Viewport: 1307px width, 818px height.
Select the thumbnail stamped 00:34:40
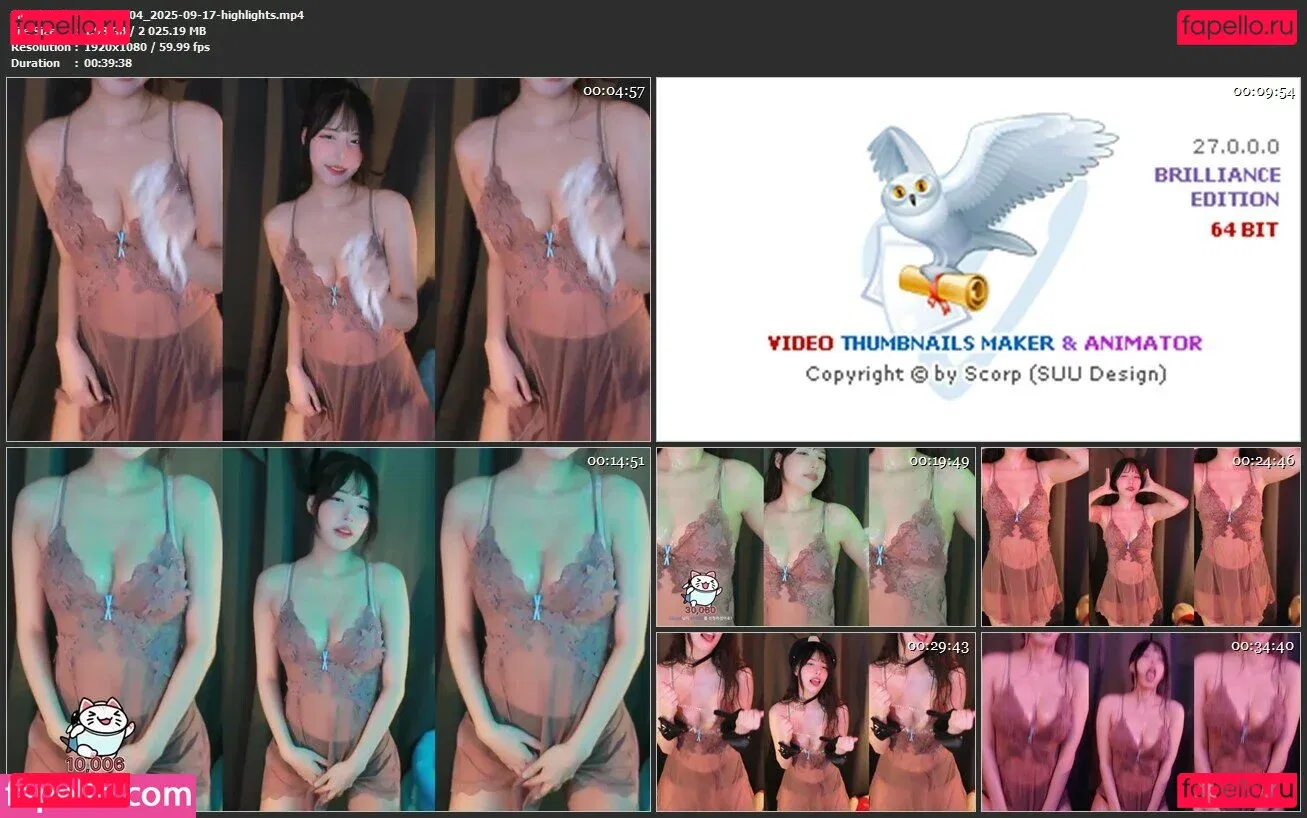tap(1140, 721)
